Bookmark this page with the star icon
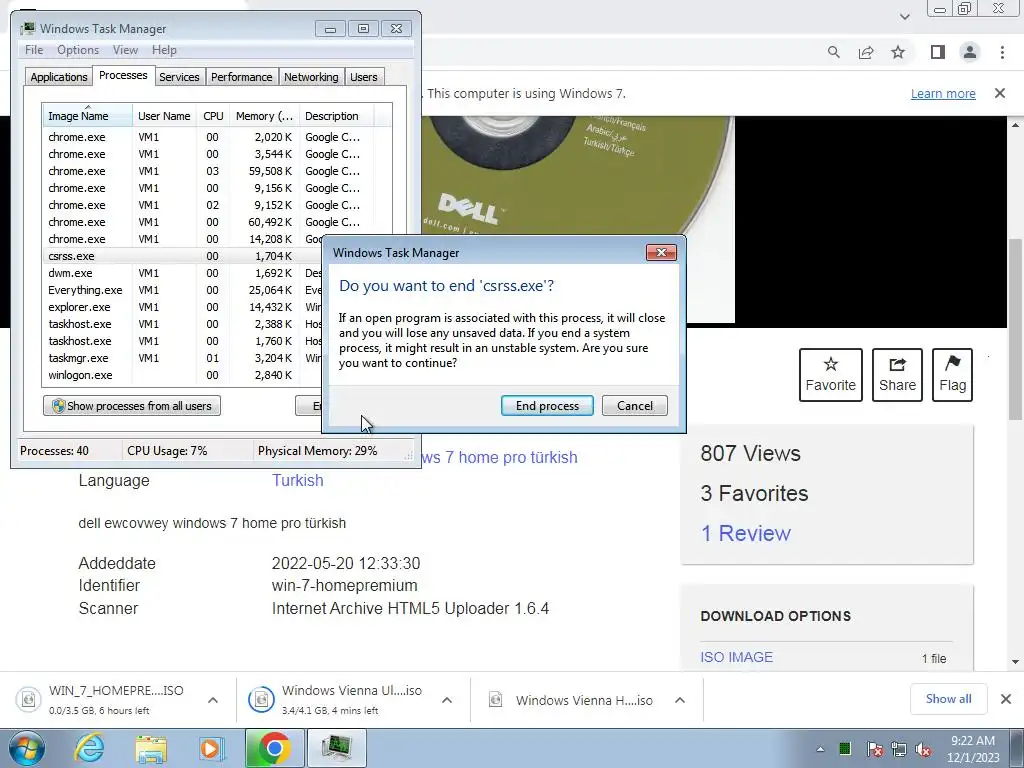 click(x=898, y=52)
